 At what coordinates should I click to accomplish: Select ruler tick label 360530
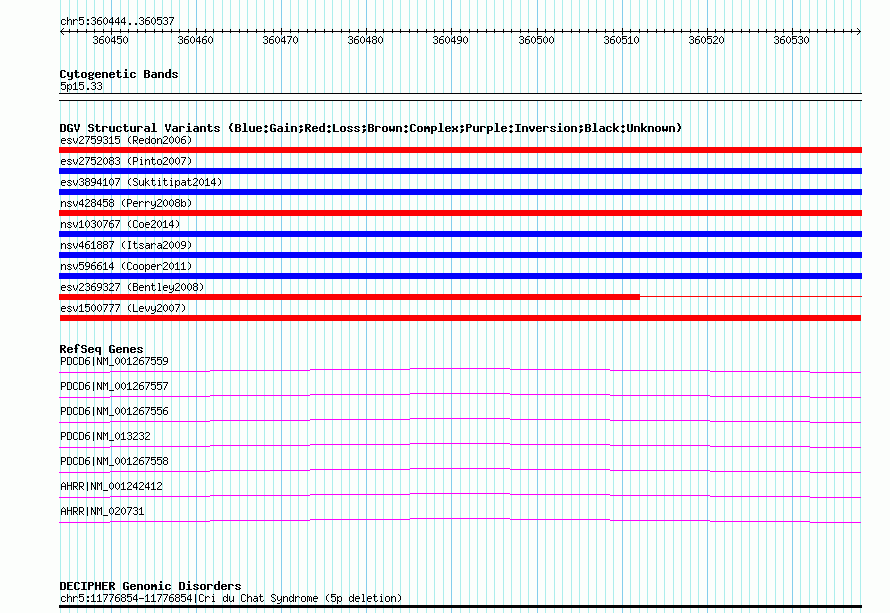tap(792, 40)
